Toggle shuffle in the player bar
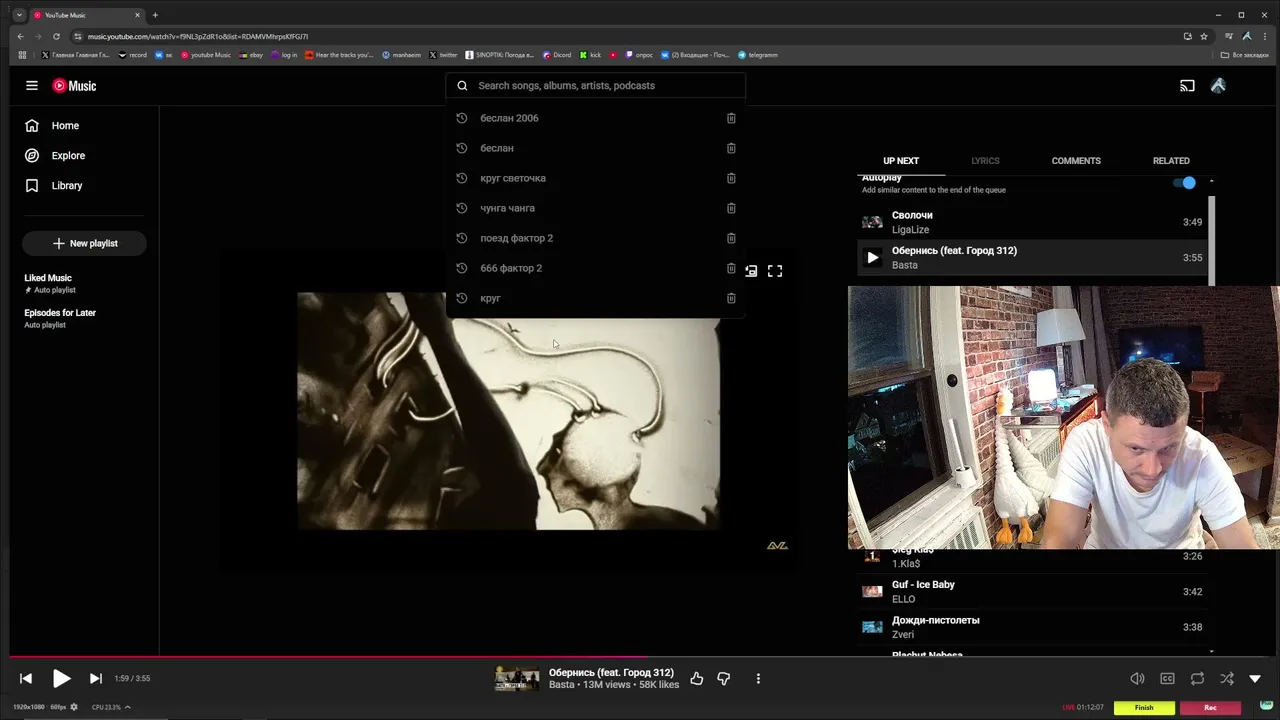This screenshot has height=720, width=1280. coord(1227,678)
